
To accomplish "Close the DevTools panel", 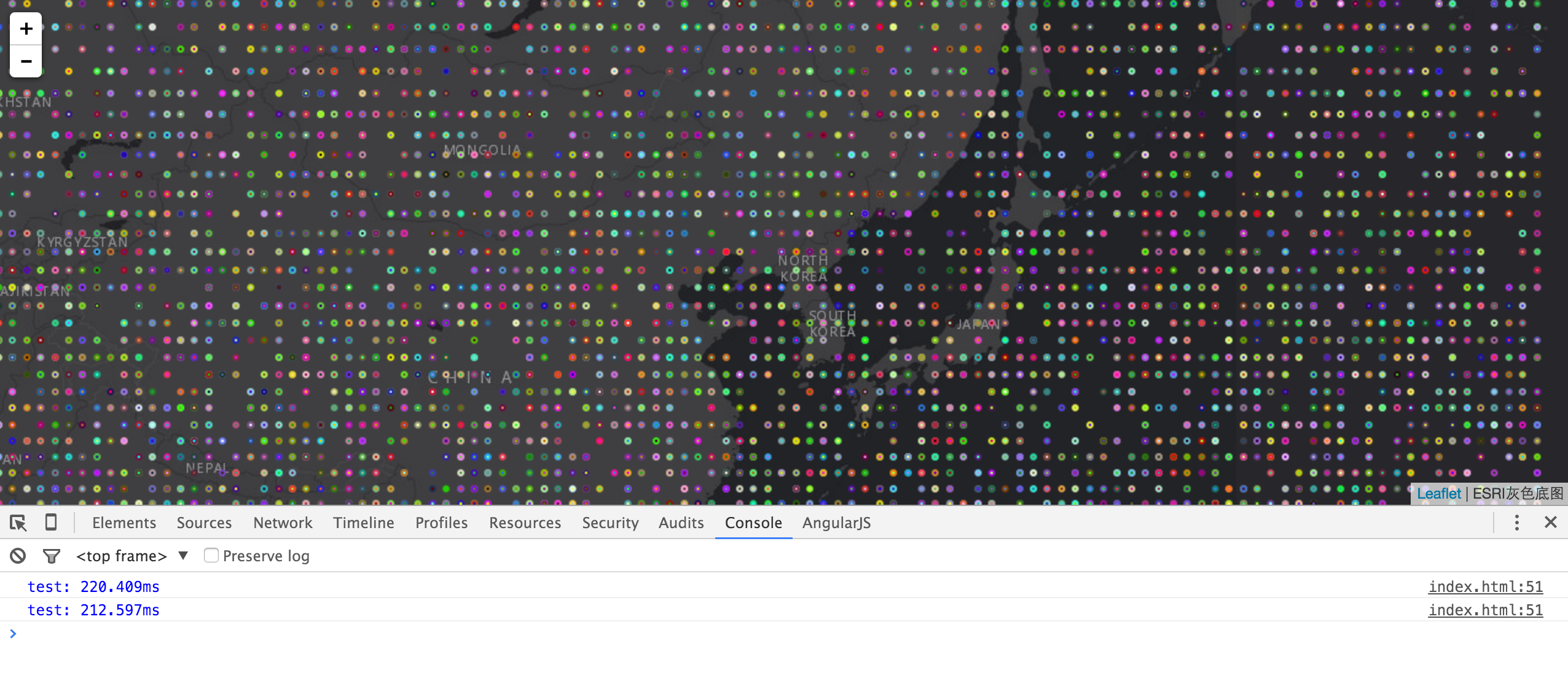I will click(x=1550, y=523).
